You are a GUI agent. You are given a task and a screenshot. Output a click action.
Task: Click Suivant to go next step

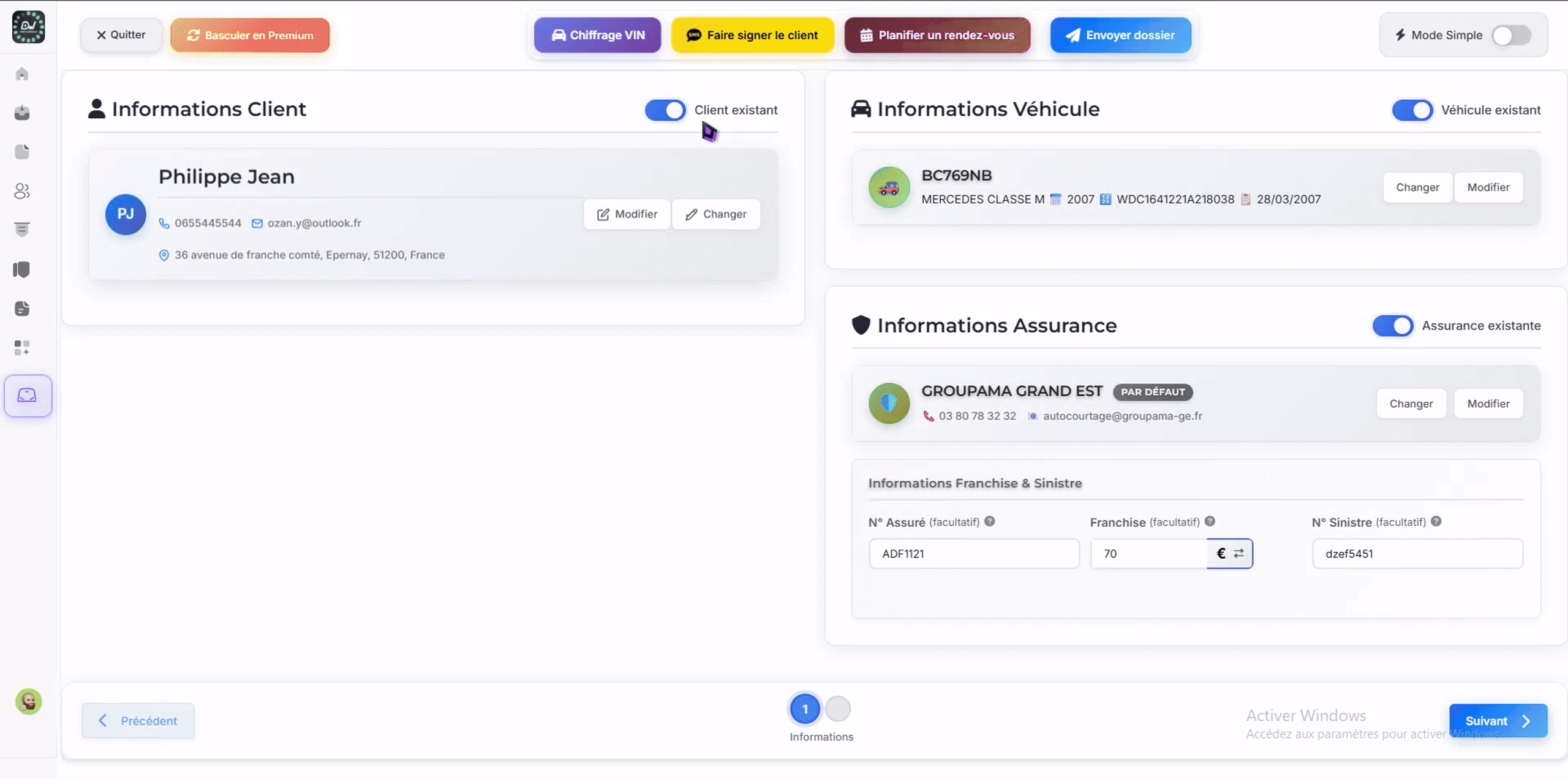tap(1498, 721)
